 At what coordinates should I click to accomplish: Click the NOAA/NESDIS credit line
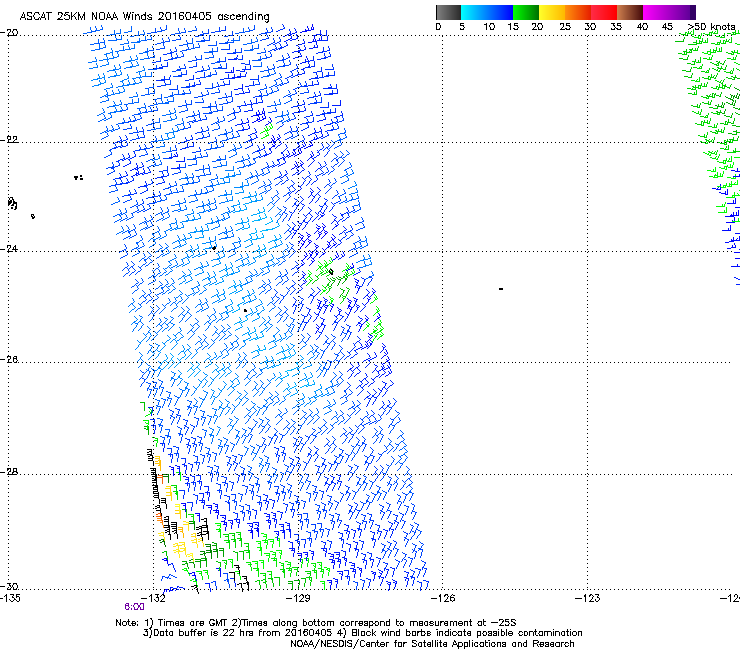432,644
